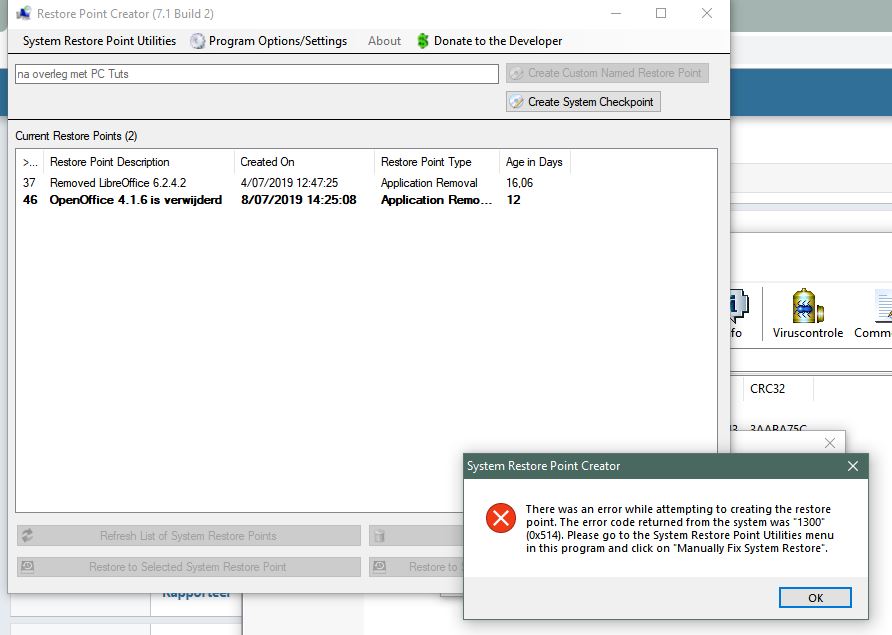Select the Removed LibreOffice 6.2.4.2 restore point

click(118, 183)
